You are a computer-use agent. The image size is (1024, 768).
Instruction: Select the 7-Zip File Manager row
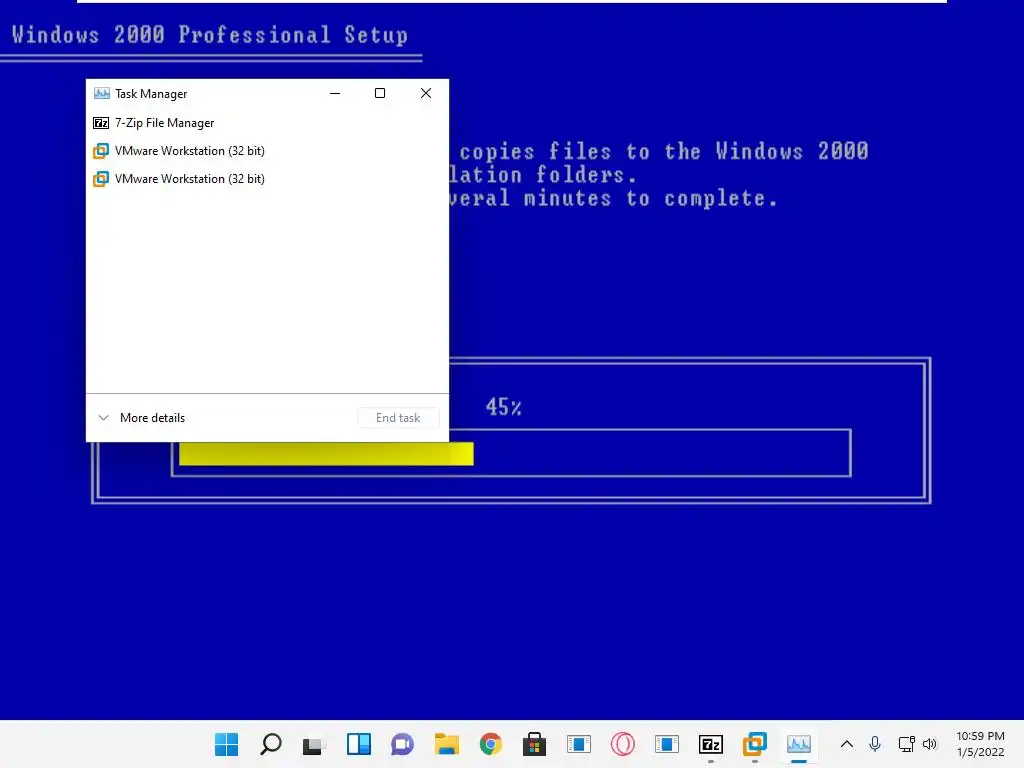pos(267,123)
